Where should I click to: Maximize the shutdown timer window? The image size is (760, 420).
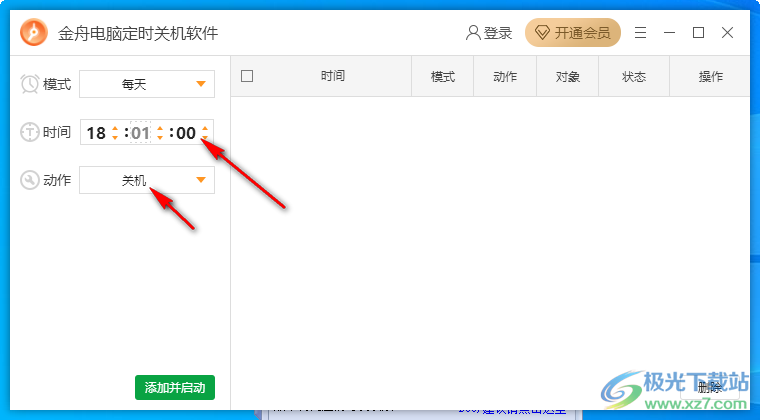coord(698,33)
